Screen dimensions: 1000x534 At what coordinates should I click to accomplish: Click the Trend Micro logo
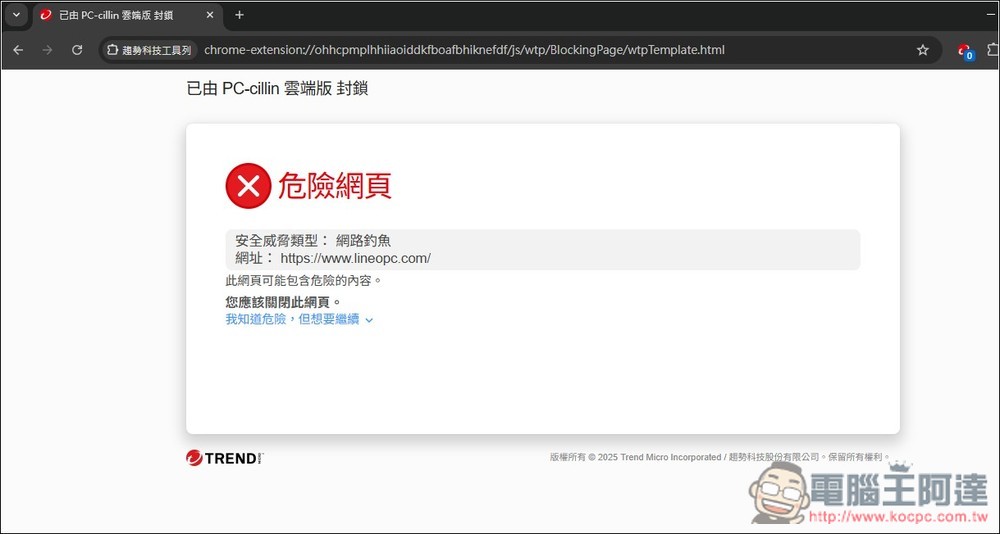[224, 457]
